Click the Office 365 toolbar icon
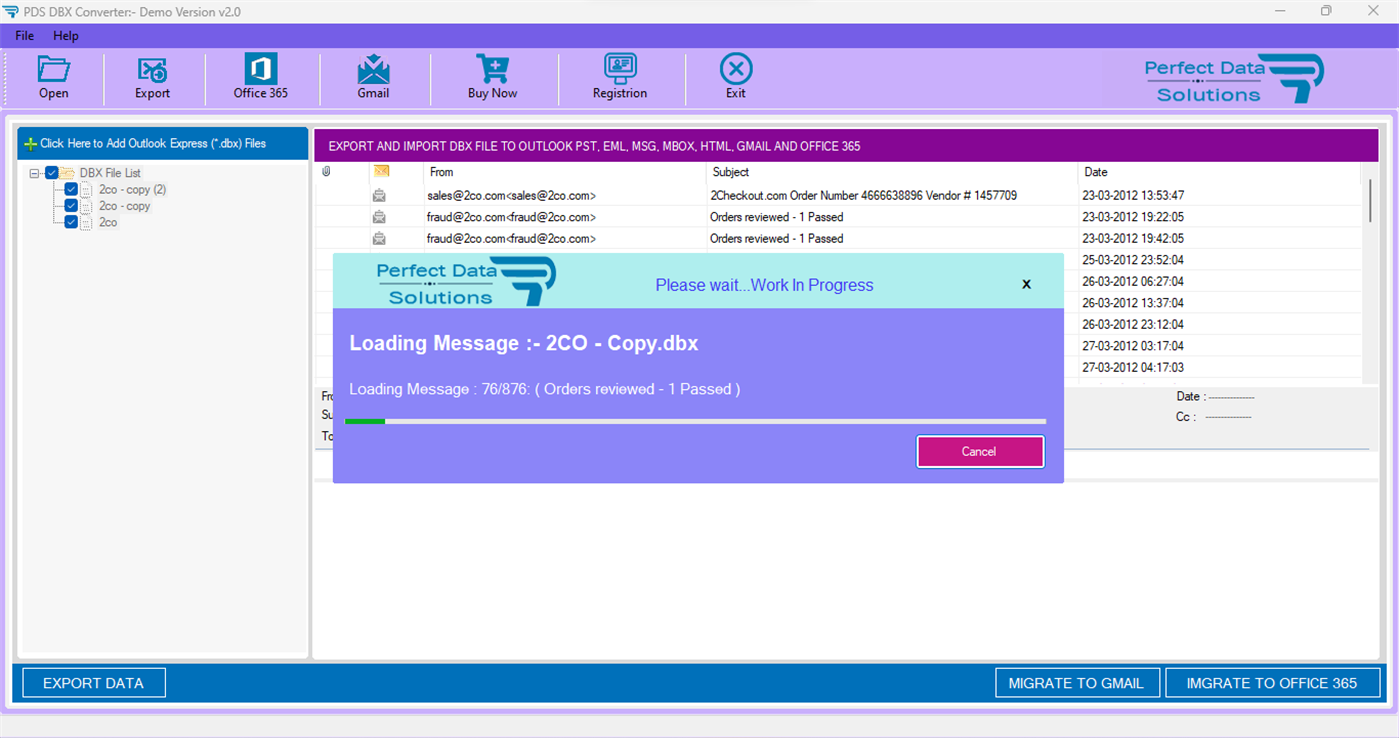The image size is (1399, 738). [x=259, y=76]
